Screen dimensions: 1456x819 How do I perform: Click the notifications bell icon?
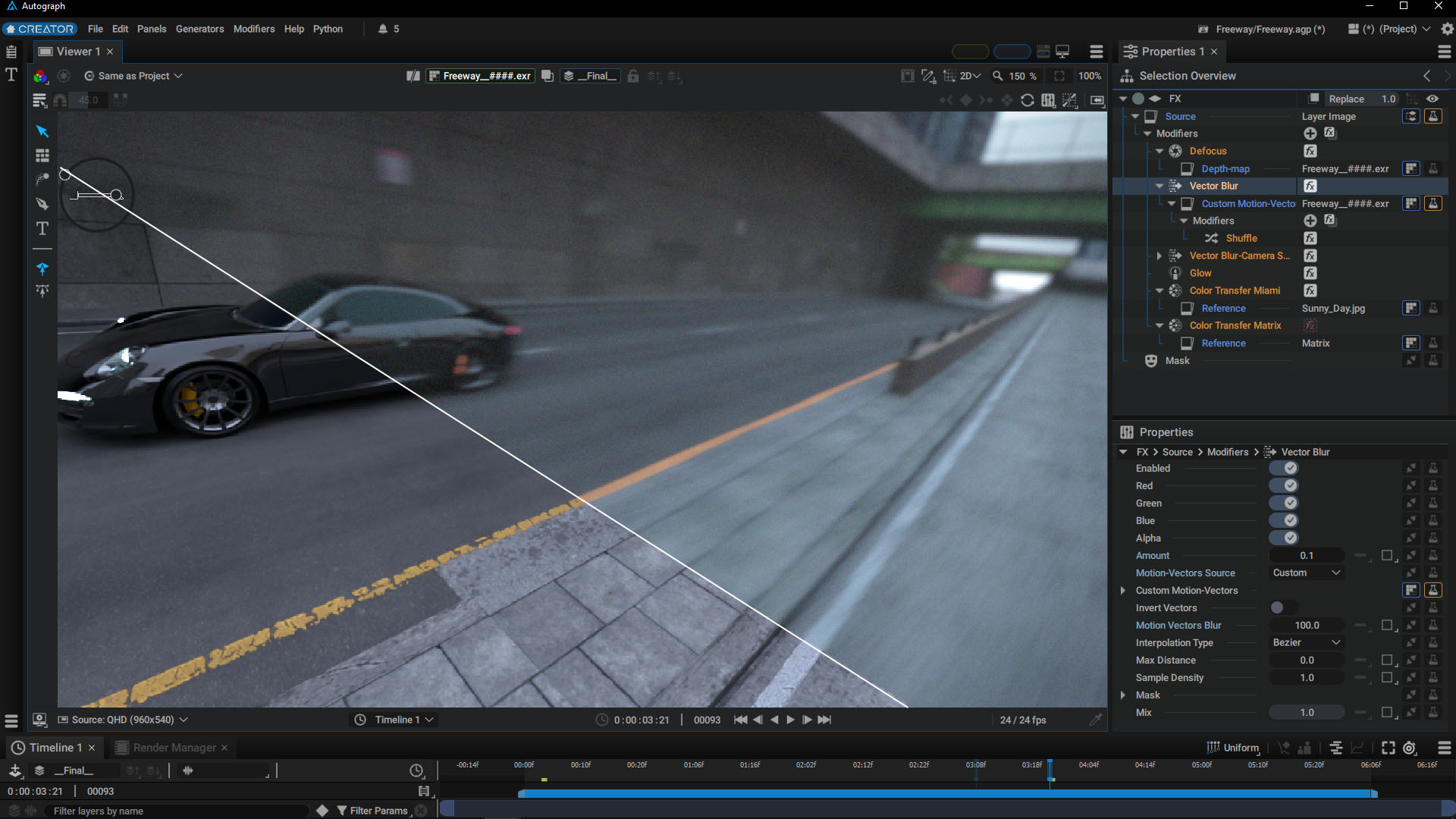tap(383, 29)
